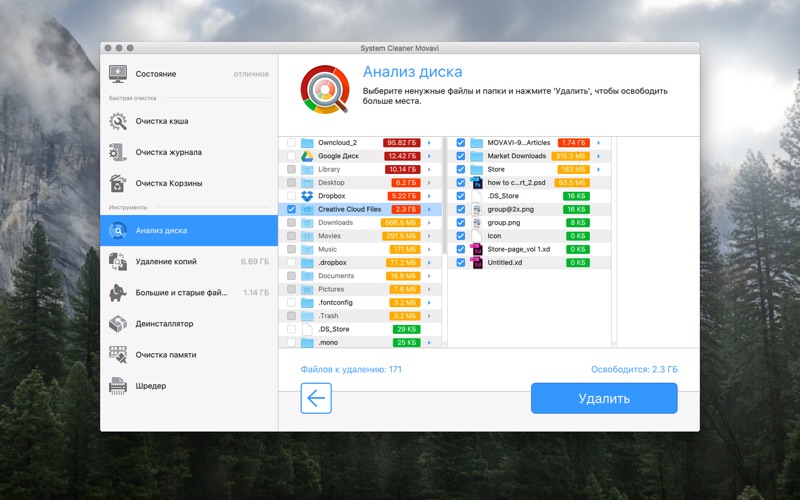This screenshot has width=800, height=500.
Task: Click the Google Диск drive icon
Action: click(307, 156)
